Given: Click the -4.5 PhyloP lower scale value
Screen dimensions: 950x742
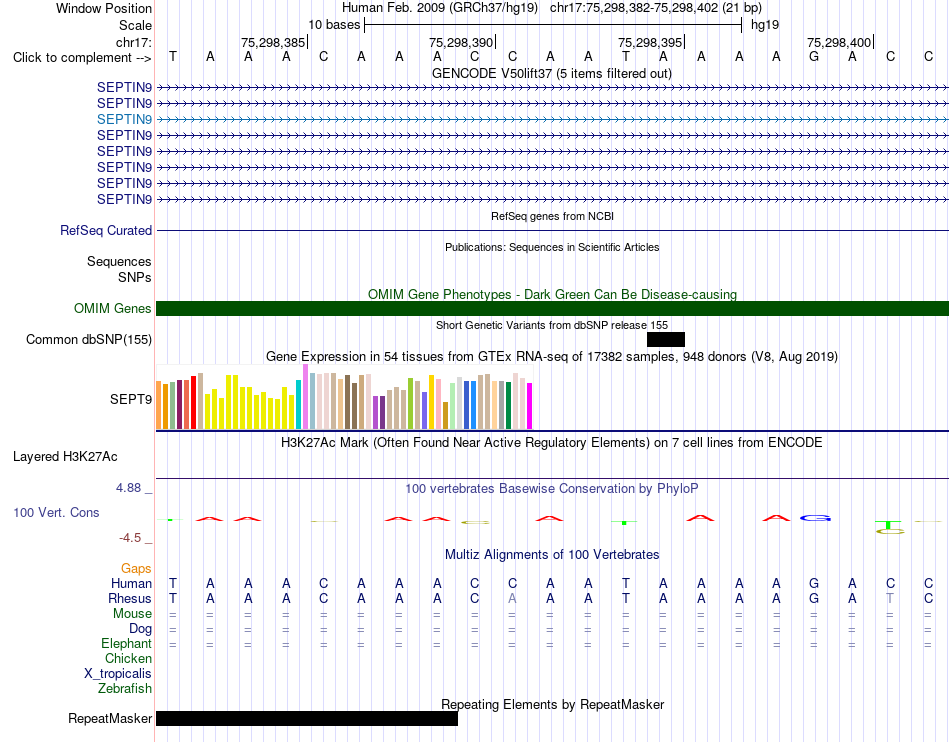Looking at the screenshot, I should [130, 538].
